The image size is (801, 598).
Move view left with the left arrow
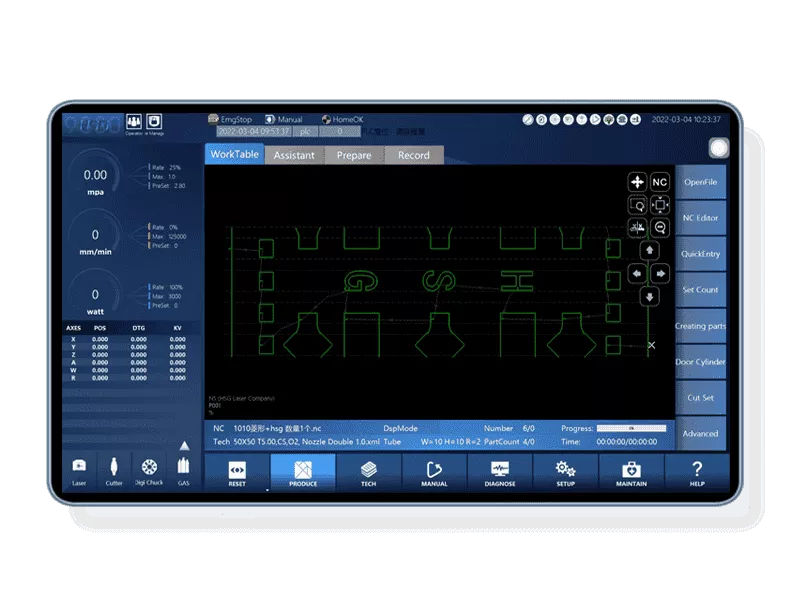pos(637,274)
